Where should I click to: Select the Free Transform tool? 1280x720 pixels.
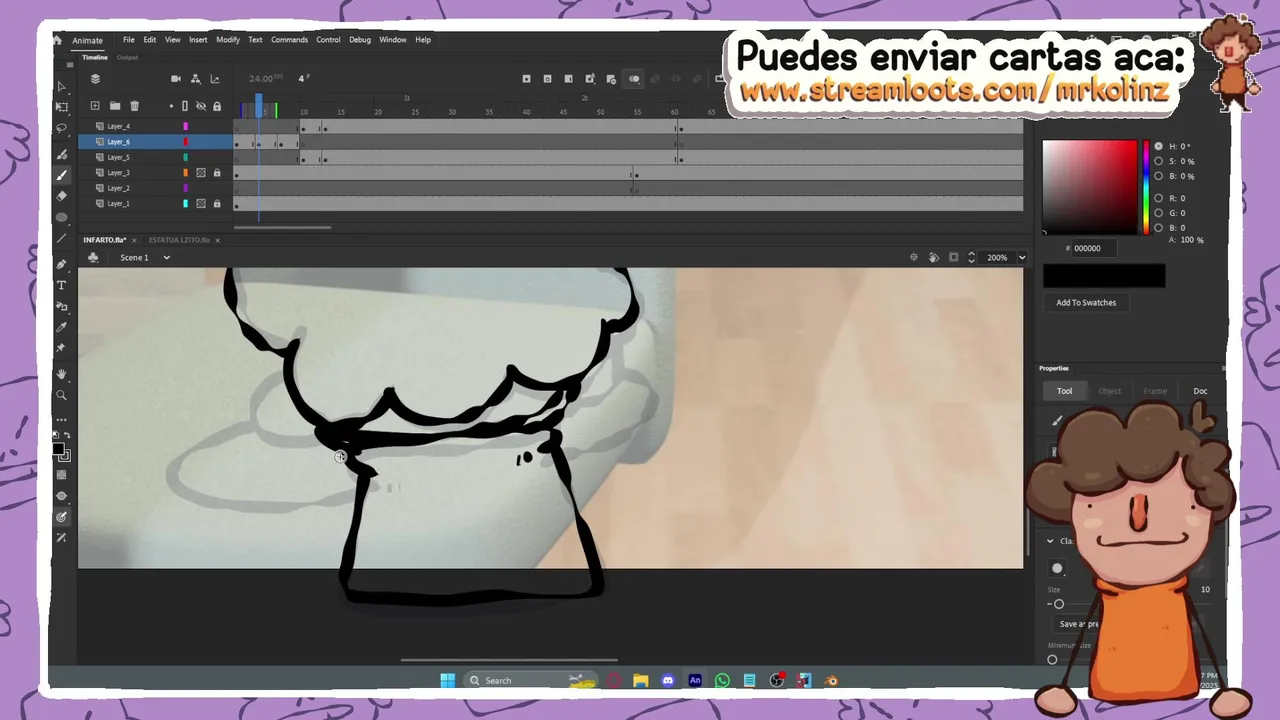(61, 107)
